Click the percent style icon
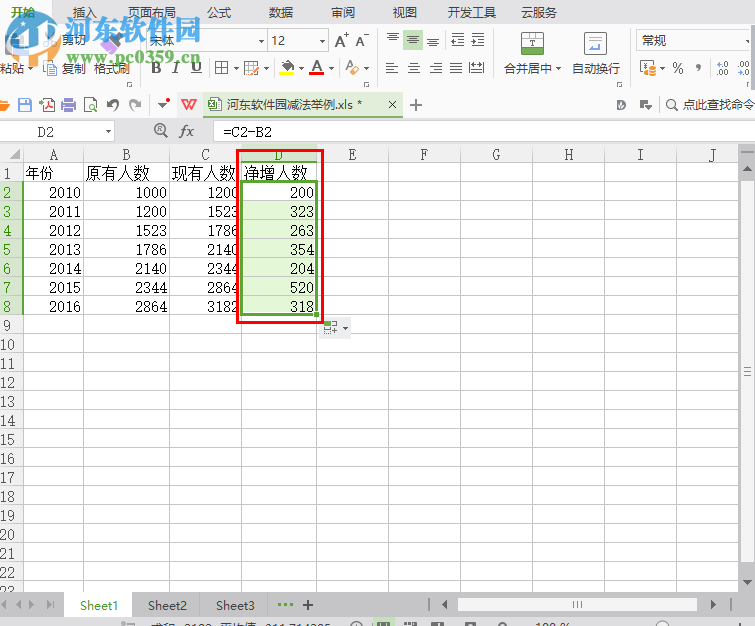 (678, 68)
